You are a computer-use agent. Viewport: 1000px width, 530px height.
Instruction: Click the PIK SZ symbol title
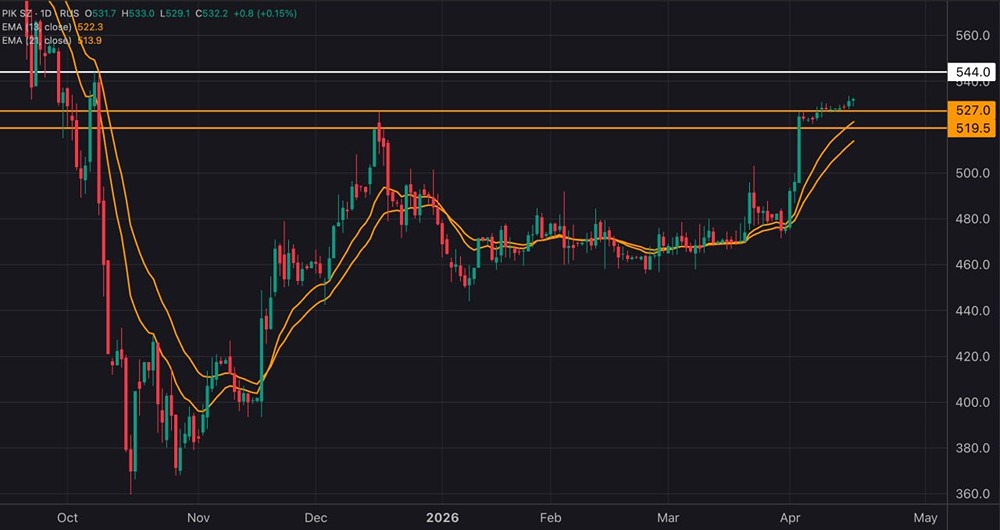tap(18, 13)
